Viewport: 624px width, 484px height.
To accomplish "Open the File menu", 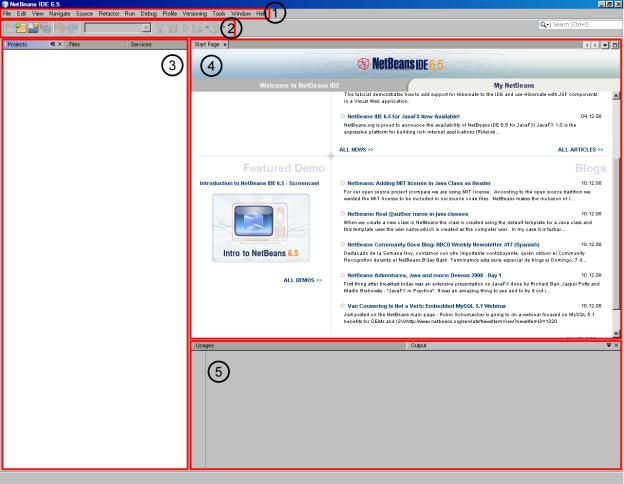I will 7,14.
